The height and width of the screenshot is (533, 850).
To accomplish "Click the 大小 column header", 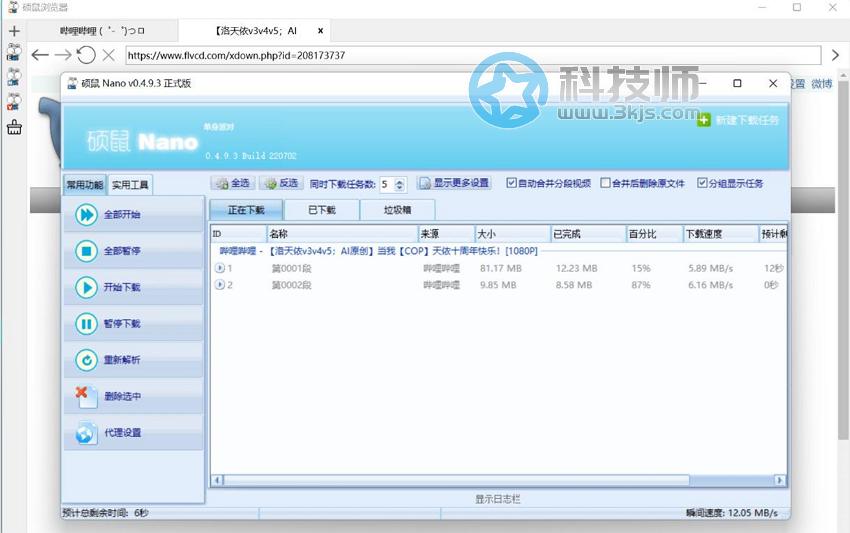I will pos(513,234).
